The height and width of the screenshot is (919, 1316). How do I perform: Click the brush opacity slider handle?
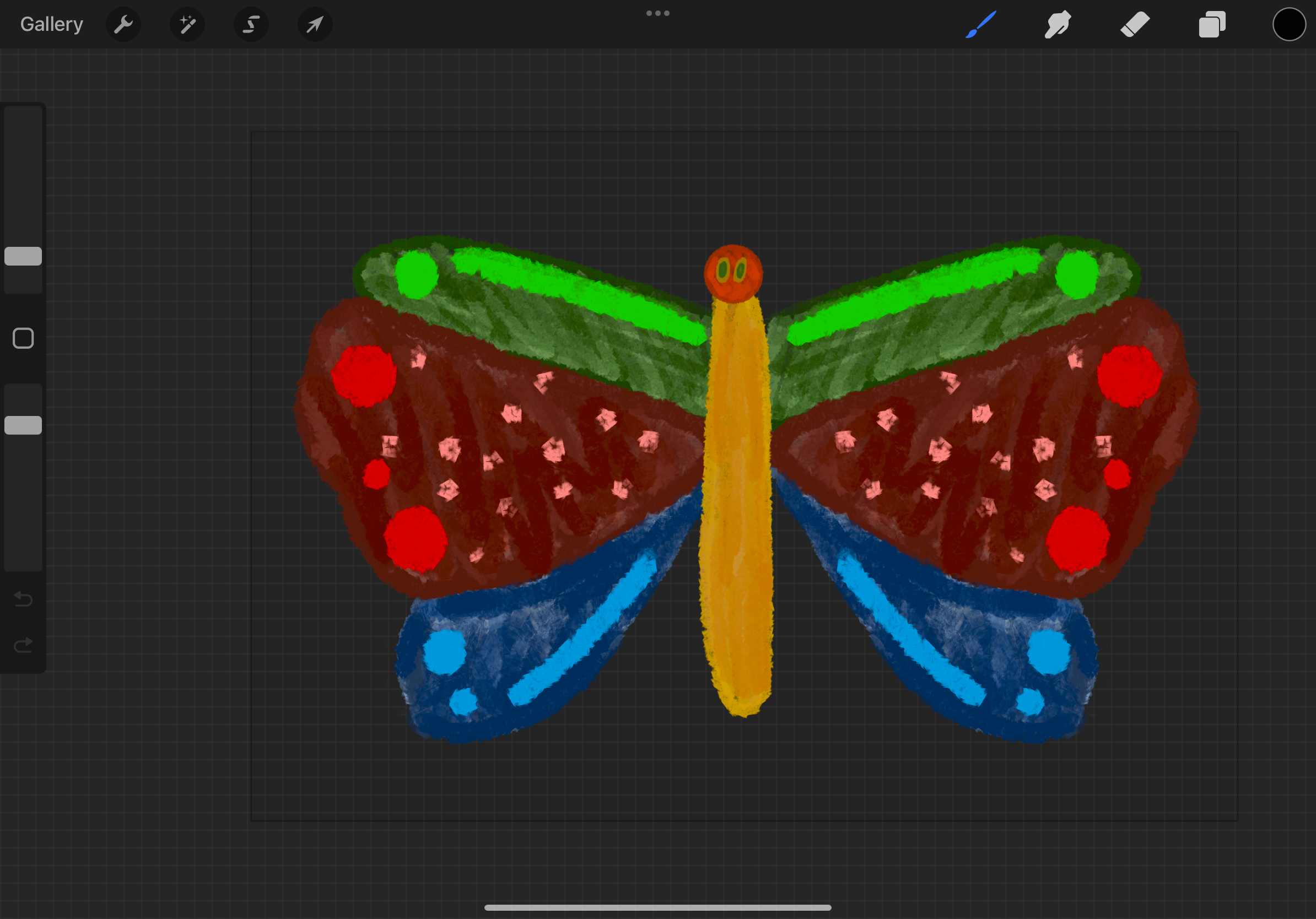(x=24, y=425)
